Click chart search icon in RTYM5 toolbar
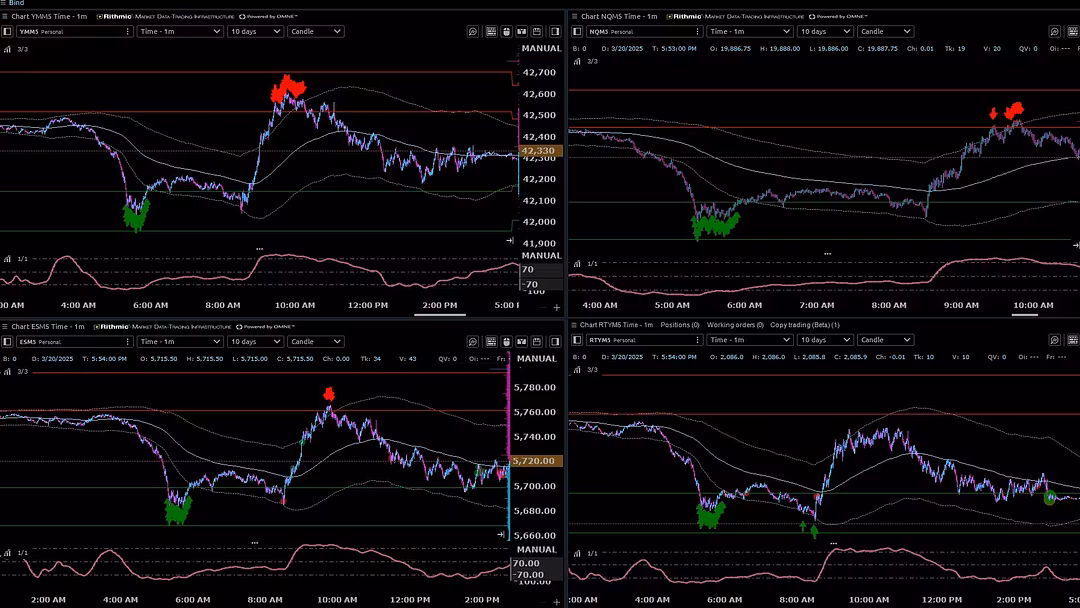Image resolution: width=1080 pixels, height=608 pixels. [1055, 340]
